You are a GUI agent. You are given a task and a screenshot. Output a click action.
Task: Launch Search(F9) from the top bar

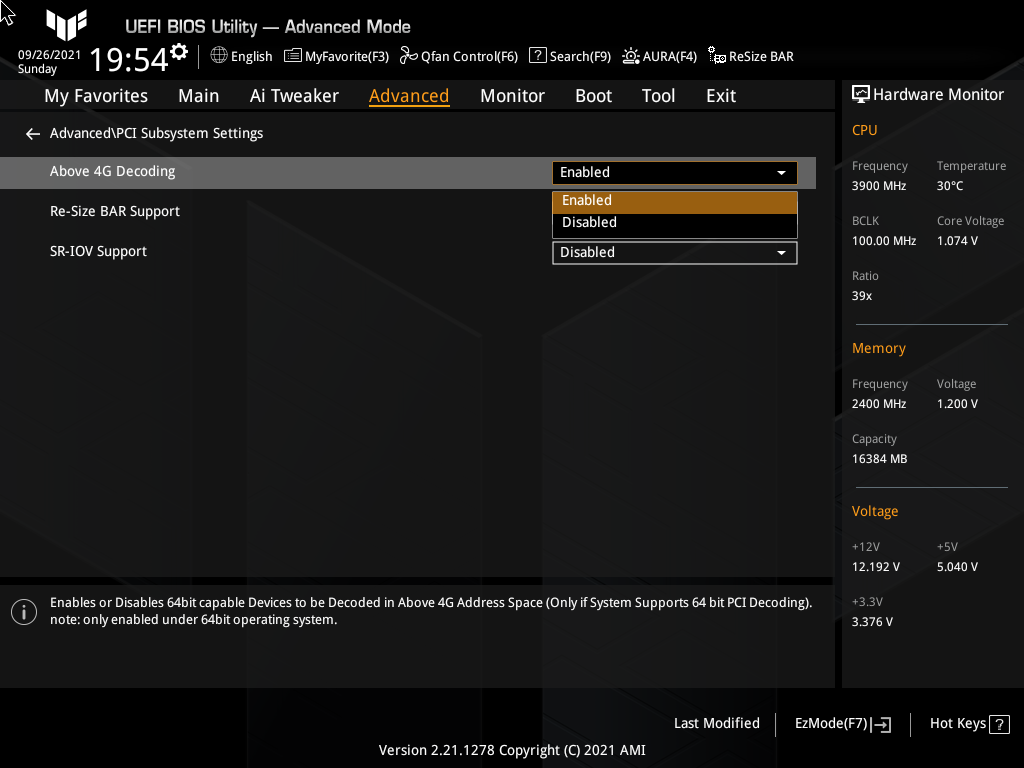(569, 56)
